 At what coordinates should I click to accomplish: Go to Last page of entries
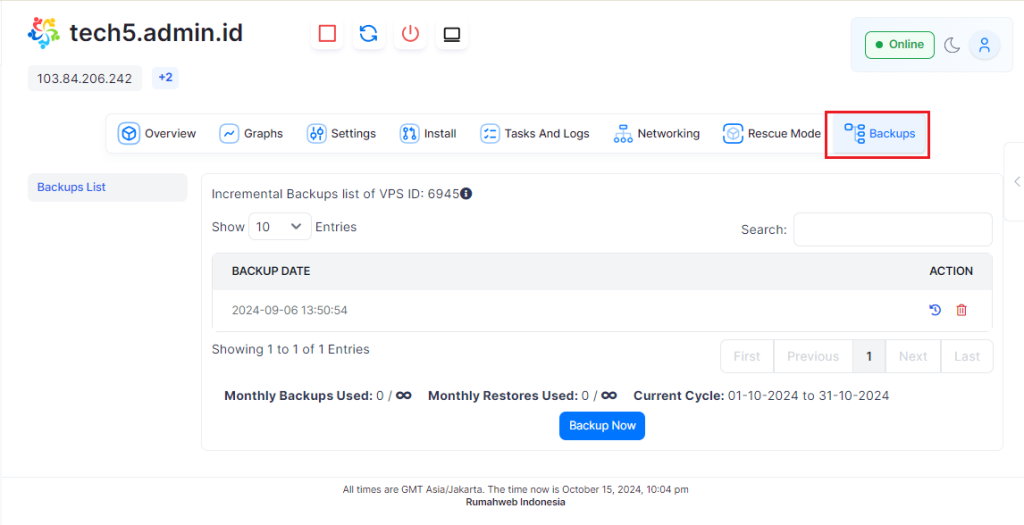(x=967, y=357)
